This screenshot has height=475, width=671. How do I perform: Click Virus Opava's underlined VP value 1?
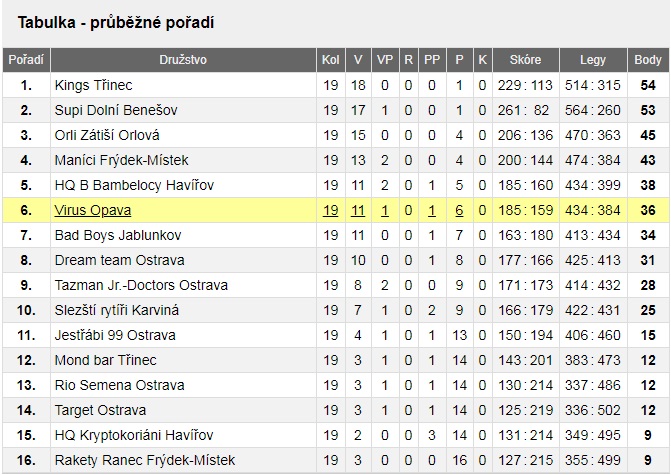(385, 210)
